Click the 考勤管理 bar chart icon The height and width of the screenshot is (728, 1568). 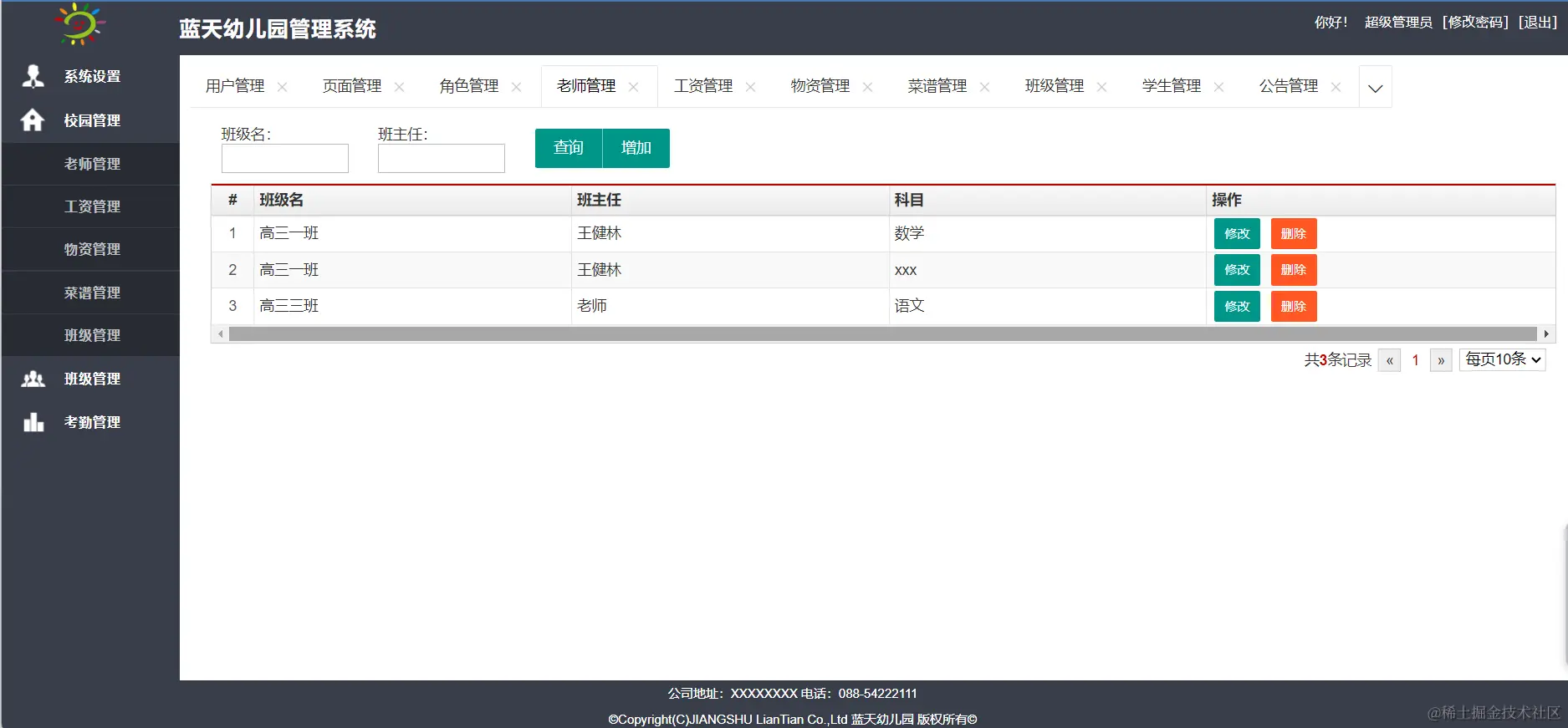coord(33,422)
